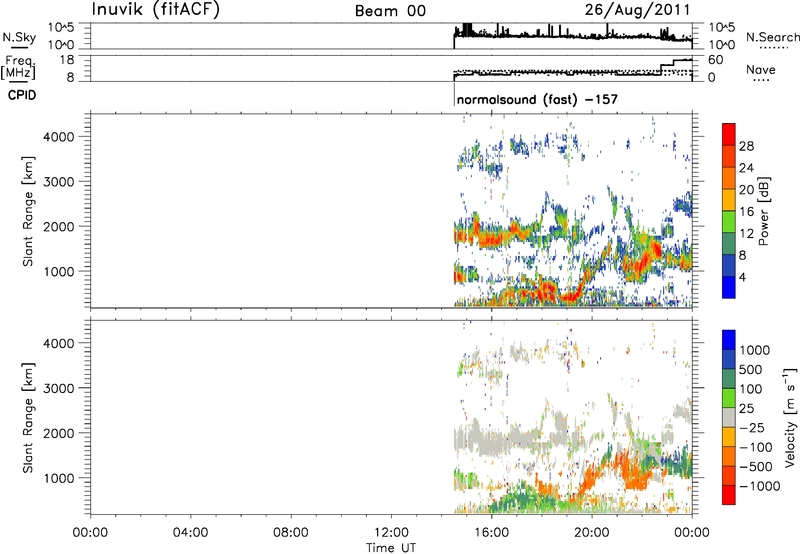Select the 'Beam 00' heading text

click(x=390, y=11)
